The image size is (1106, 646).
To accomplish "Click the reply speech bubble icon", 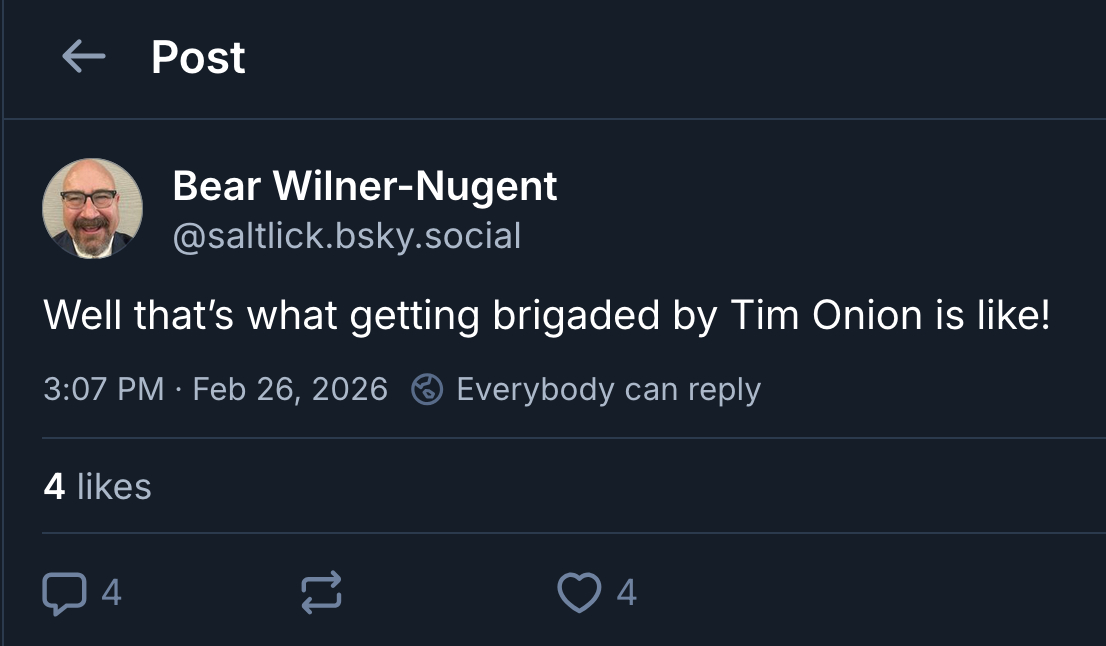I will coord(64,592).
